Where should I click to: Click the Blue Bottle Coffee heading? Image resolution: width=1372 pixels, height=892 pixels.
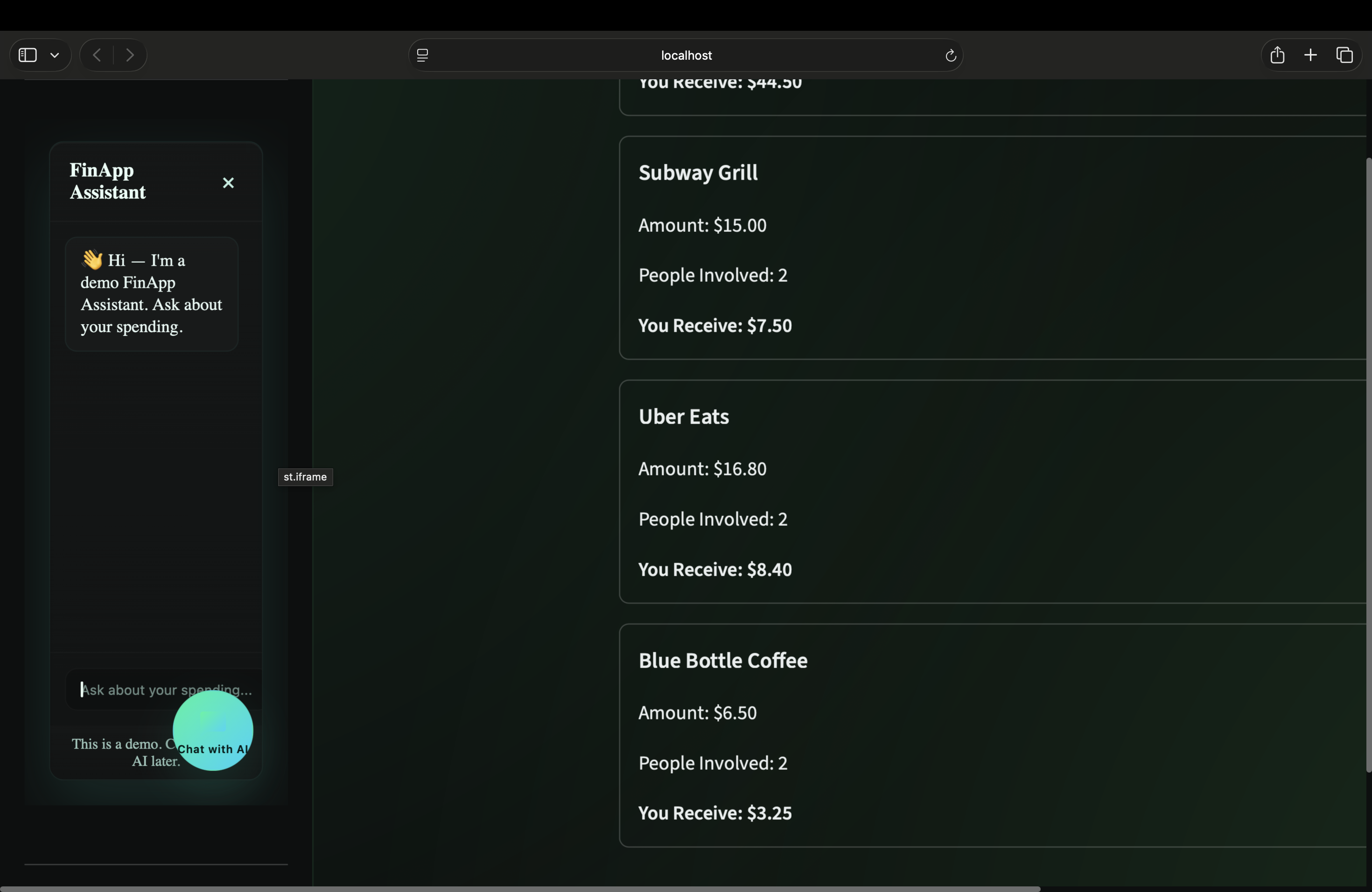(x=722, y=660)
